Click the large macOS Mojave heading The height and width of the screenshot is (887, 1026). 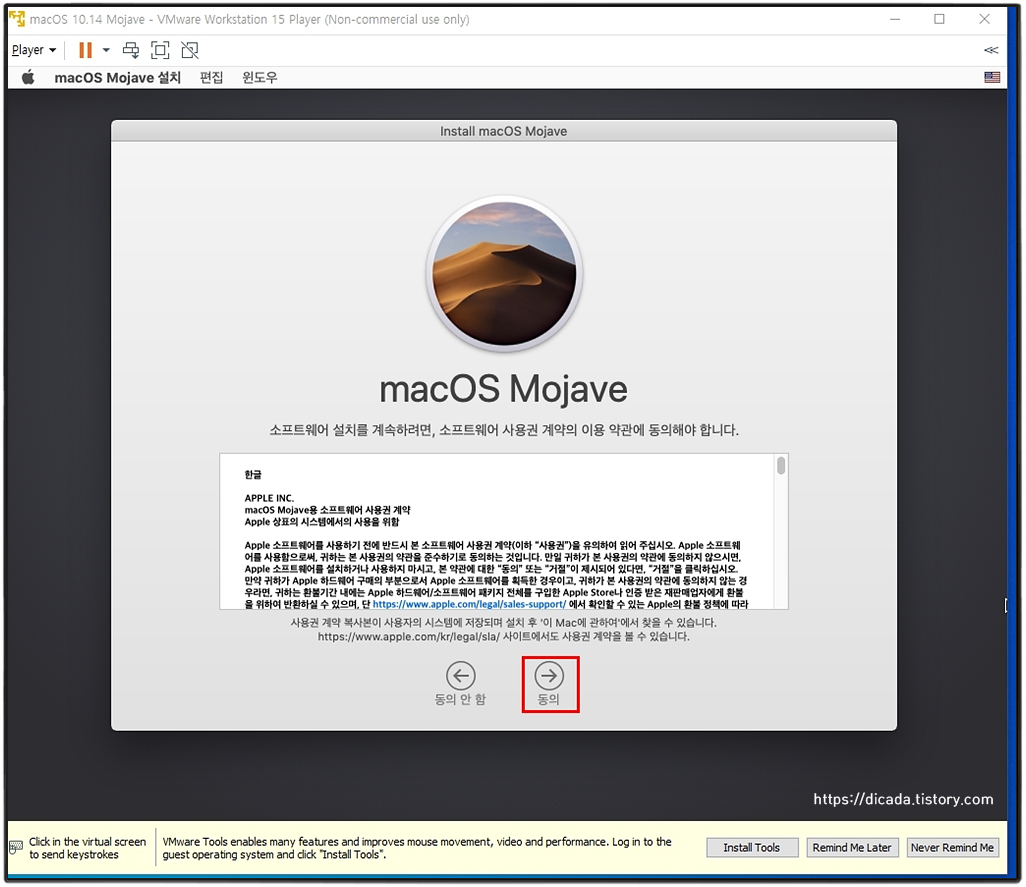coord(503,389)
